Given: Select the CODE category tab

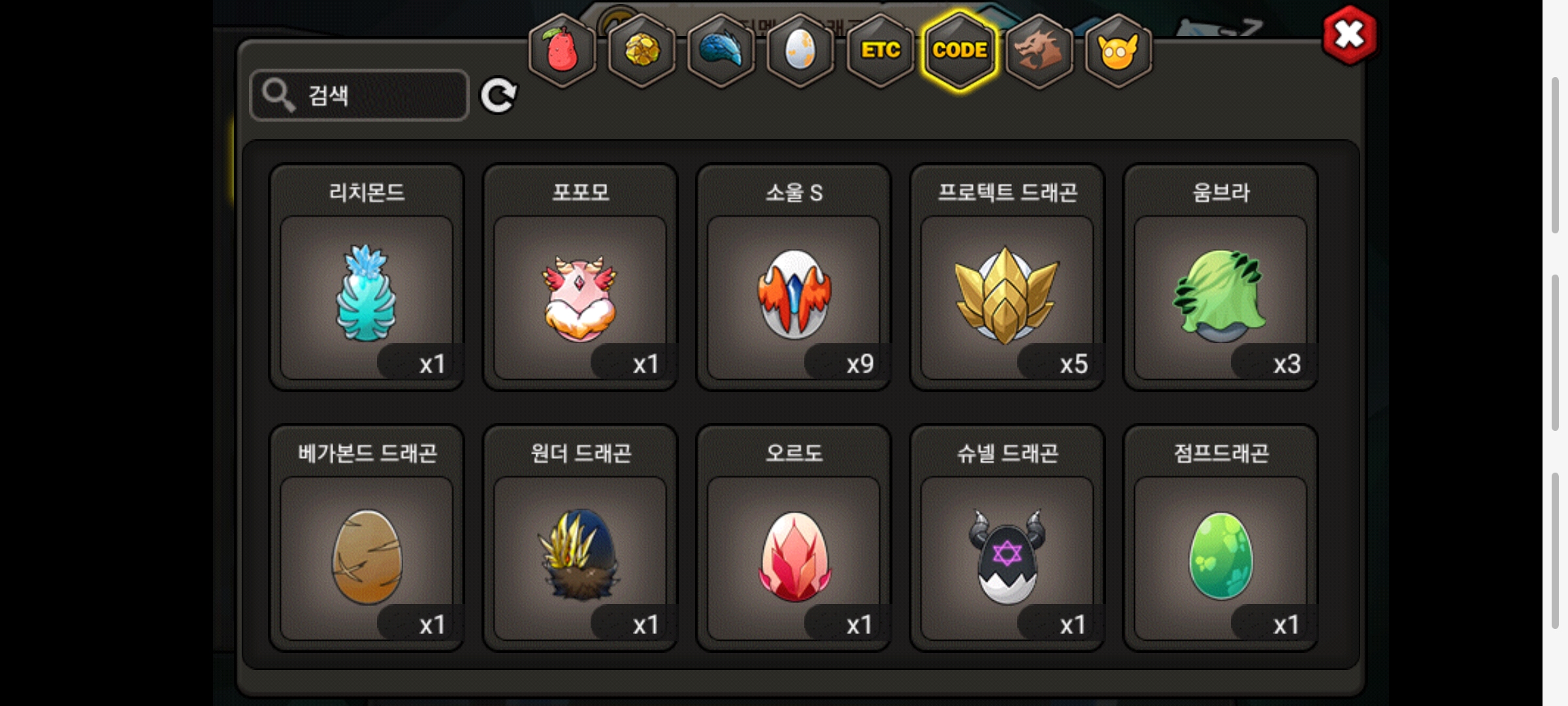Looking at the screenshot, I should click(x=960, y=51).
